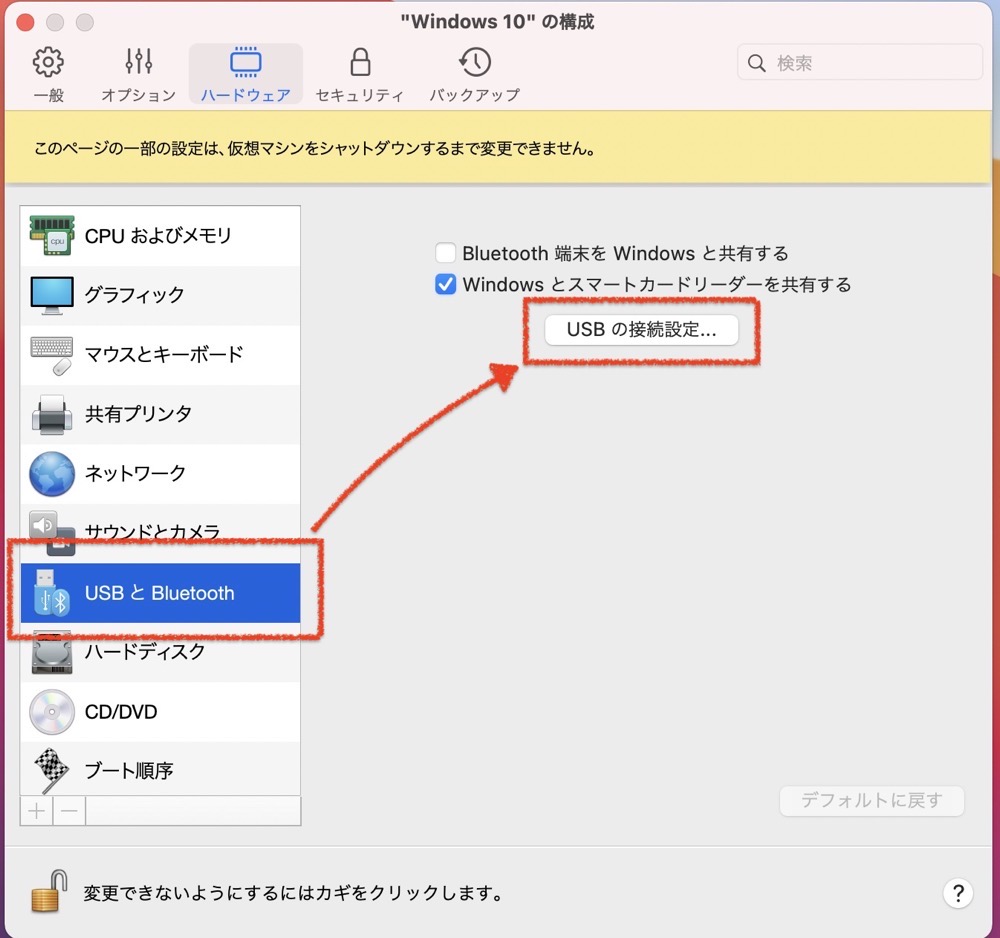The width and height of the screenshot is (1000, 938).
Task: Click the デフォルトに戻す button
Action: point(872,800)
